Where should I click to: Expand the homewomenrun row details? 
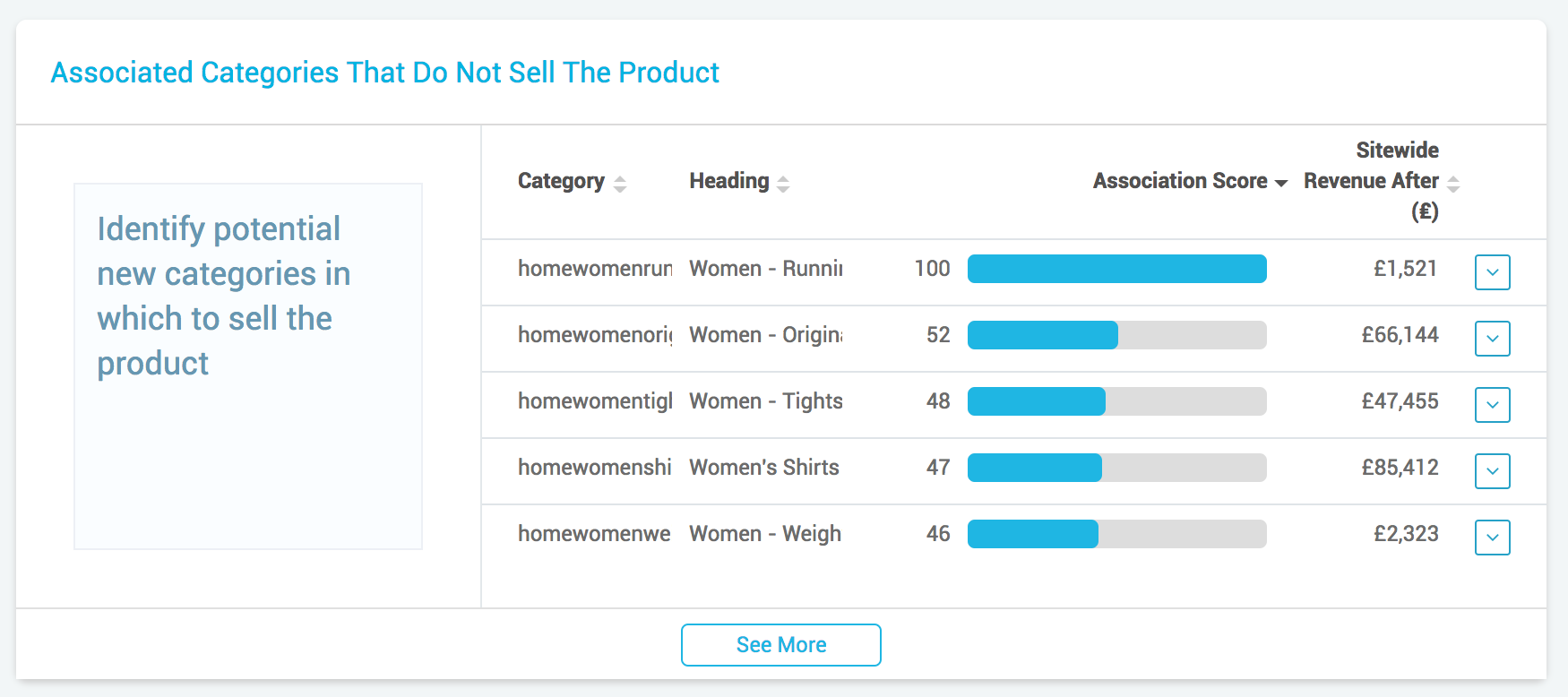pos(1492,272)
